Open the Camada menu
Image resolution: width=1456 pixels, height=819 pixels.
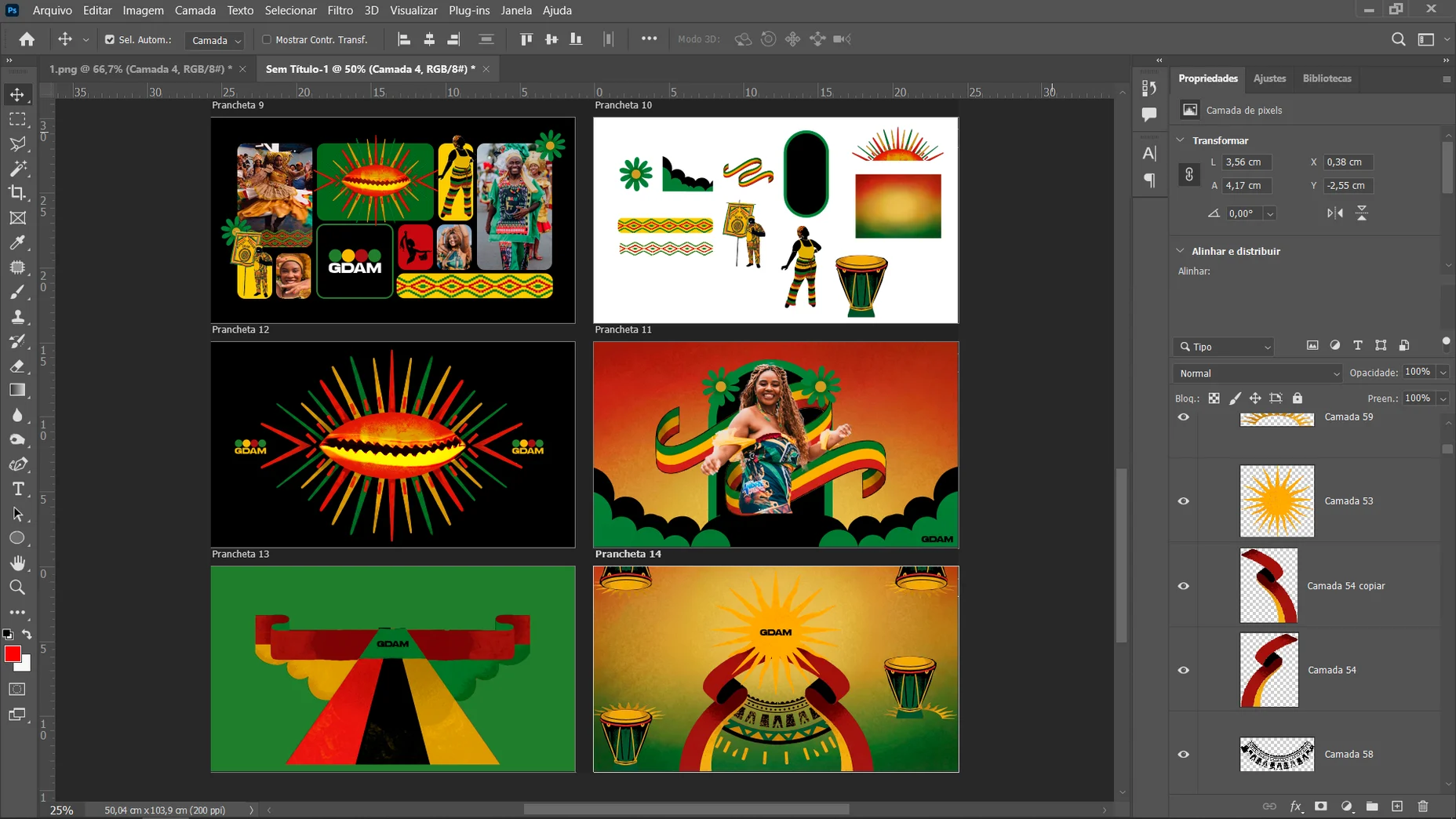click(195, 10)
